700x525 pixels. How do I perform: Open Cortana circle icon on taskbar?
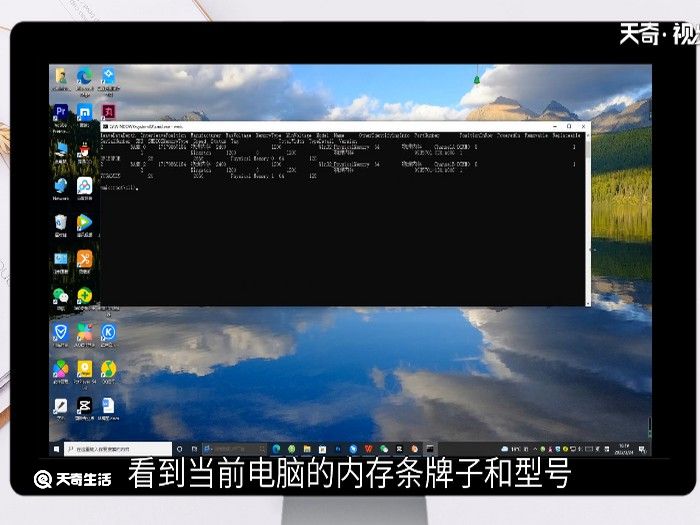click(x=180, y=449)
